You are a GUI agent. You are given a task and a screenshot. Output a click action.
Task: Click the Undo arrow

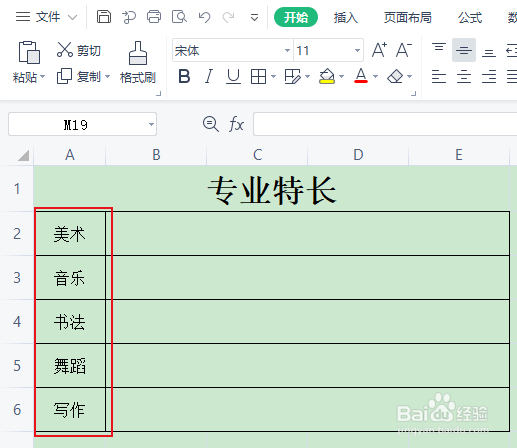coord(204,17)
